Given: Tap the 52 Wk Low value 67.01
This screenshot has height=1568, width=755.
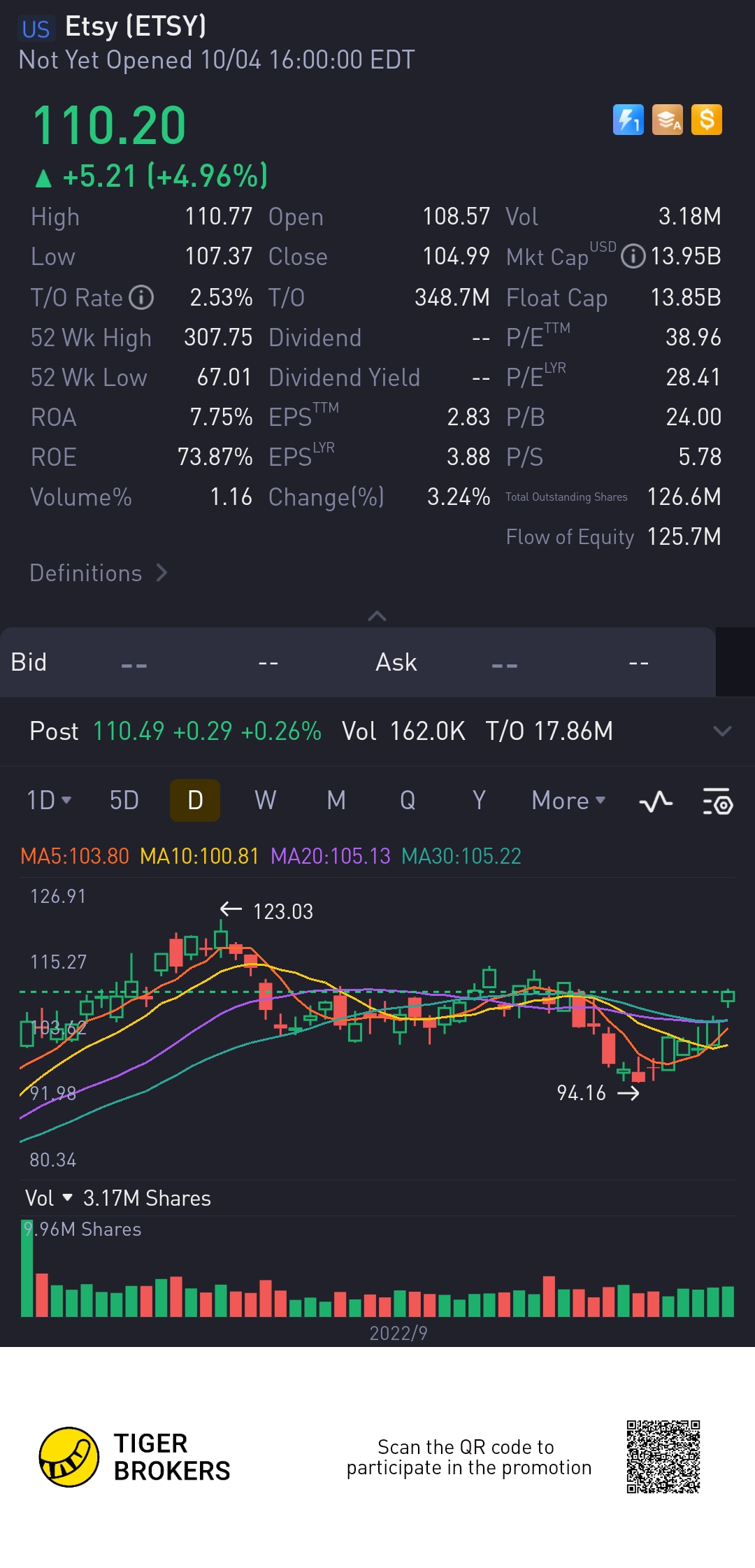Looking at the screenshot, I should (x=224, y=378).
